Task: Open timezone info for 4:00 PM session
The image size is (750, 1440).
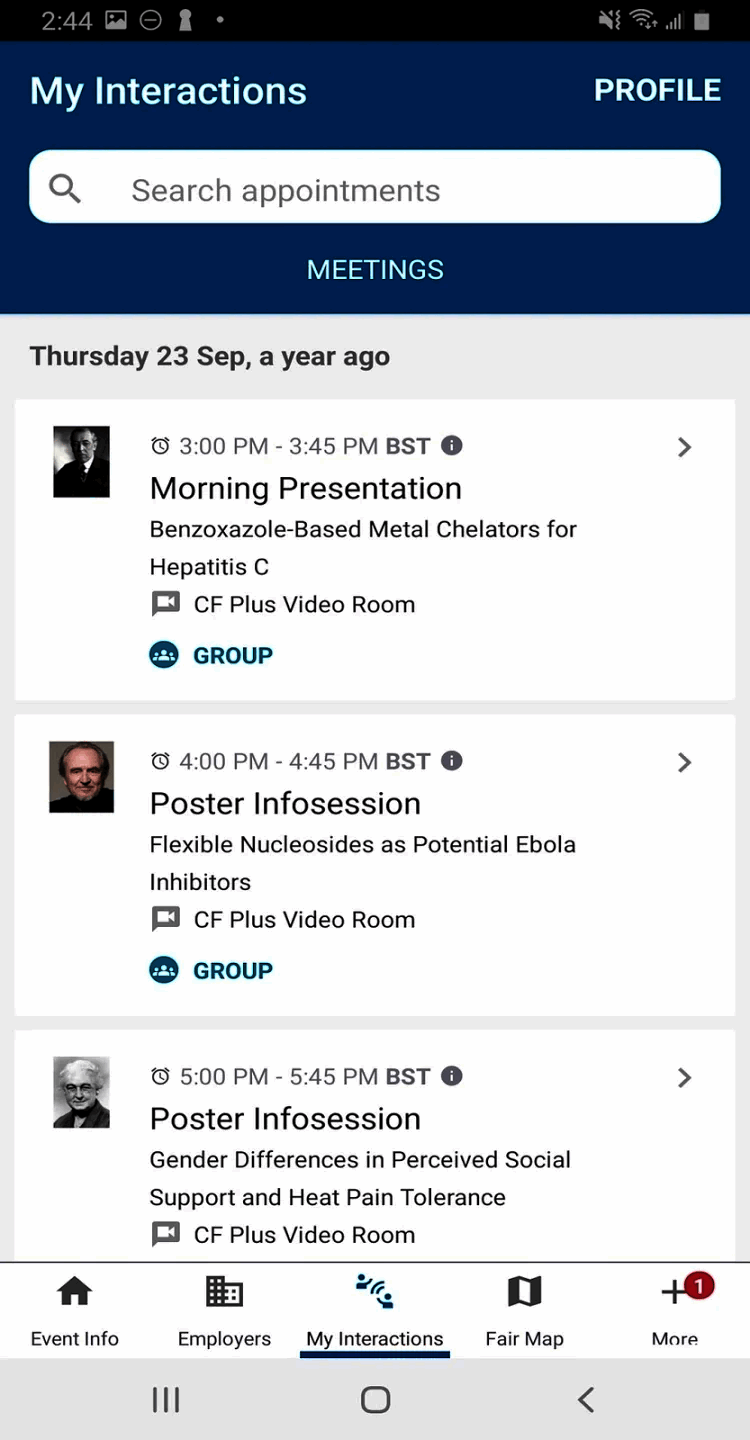Action: pos(452,761)
